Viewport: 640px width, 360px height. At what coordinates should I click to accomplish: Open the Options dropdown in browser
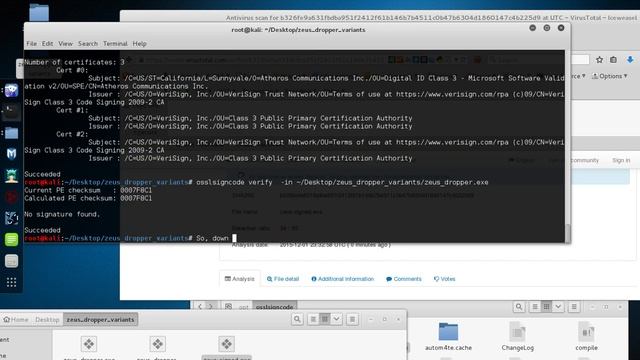coord(609,76)
